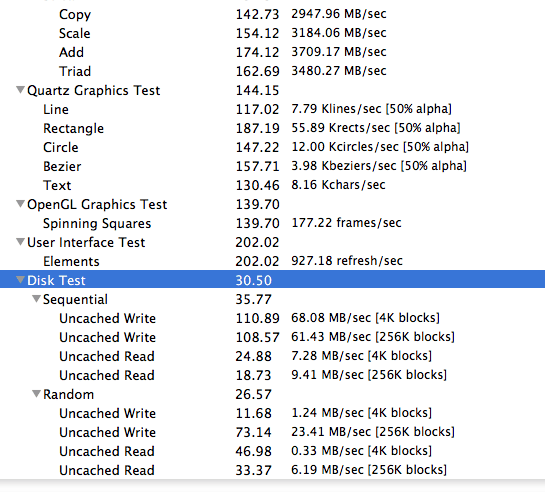The image size is (545, 492).
Task: Select the Circle test row
Action: tap(272, 147)
